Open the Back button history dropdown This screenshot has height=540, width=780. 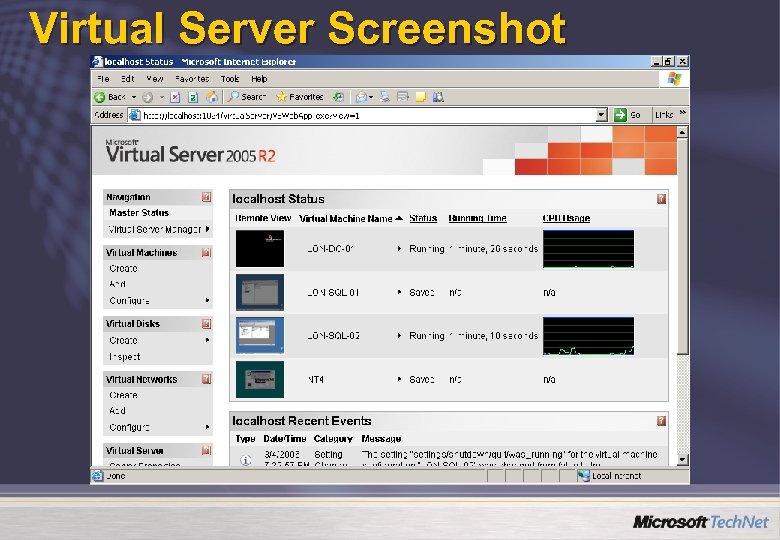point(133,97)
